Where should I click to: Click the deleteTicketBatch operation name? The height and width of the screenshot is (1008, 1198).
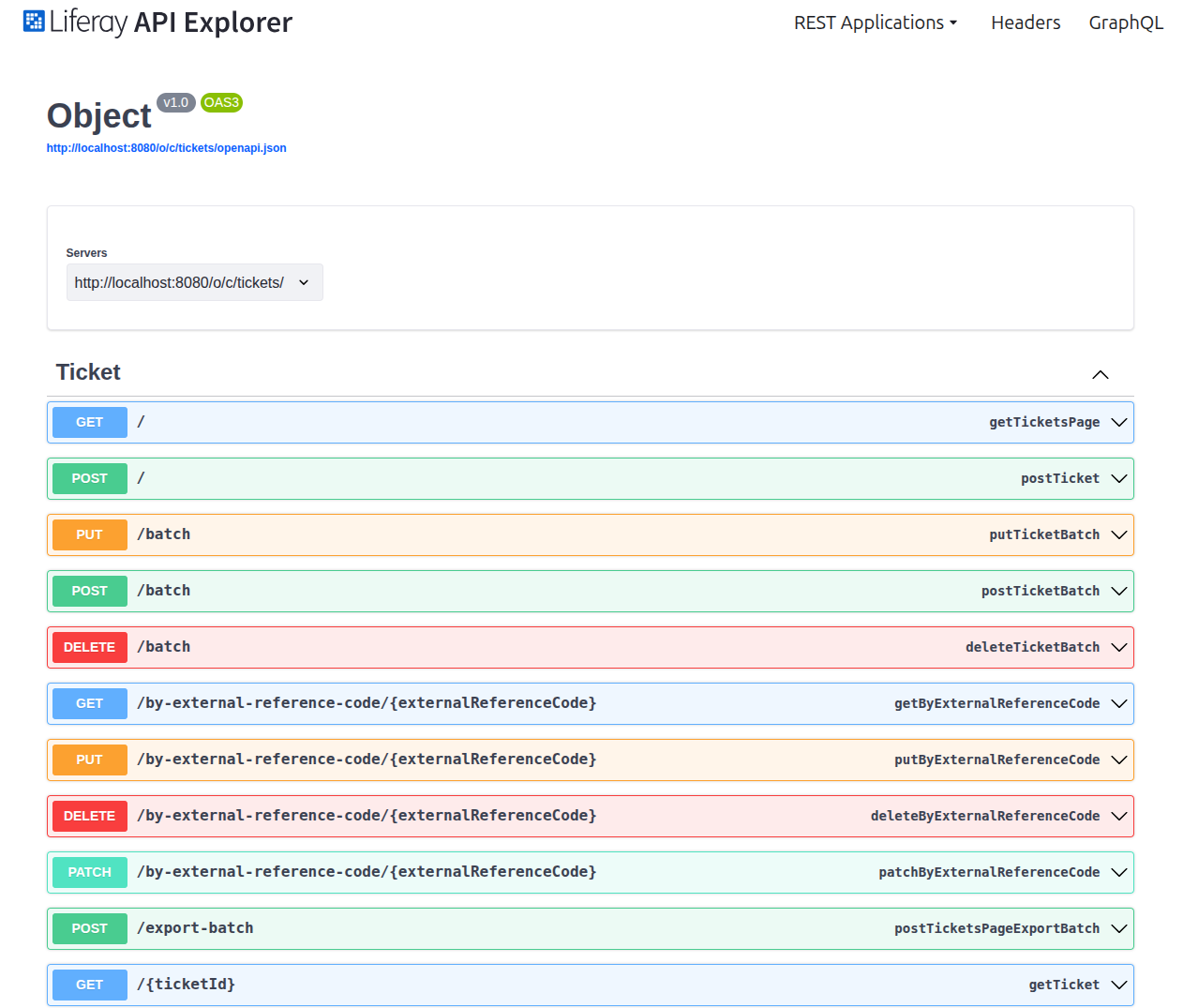click(1032, 647)
